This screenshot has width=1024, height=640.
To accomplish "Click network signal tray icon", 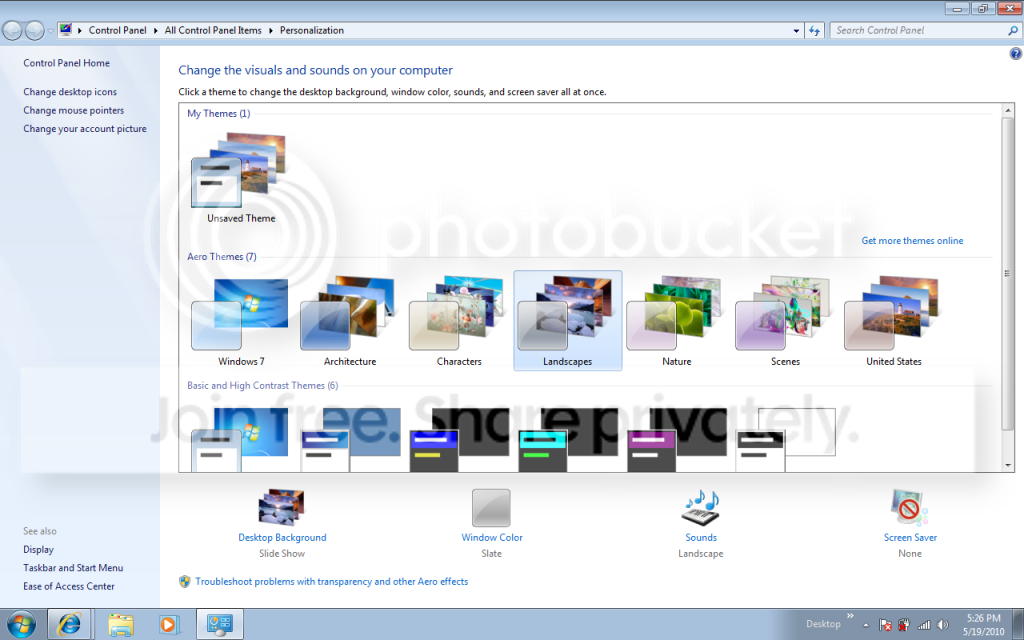I will (x=923, y=625).
